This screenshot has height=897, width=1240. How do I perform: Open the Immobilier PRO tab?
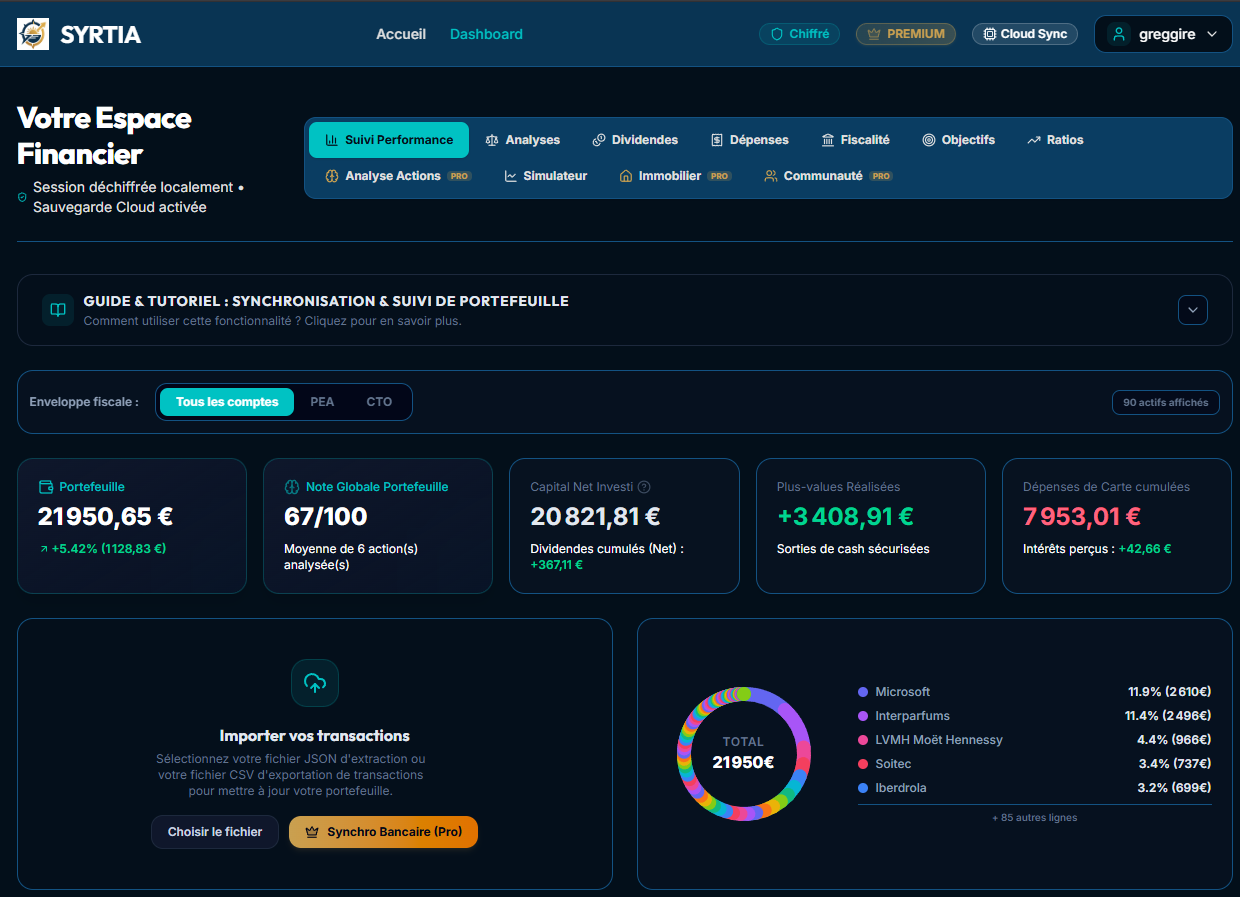tap(676, 176)
